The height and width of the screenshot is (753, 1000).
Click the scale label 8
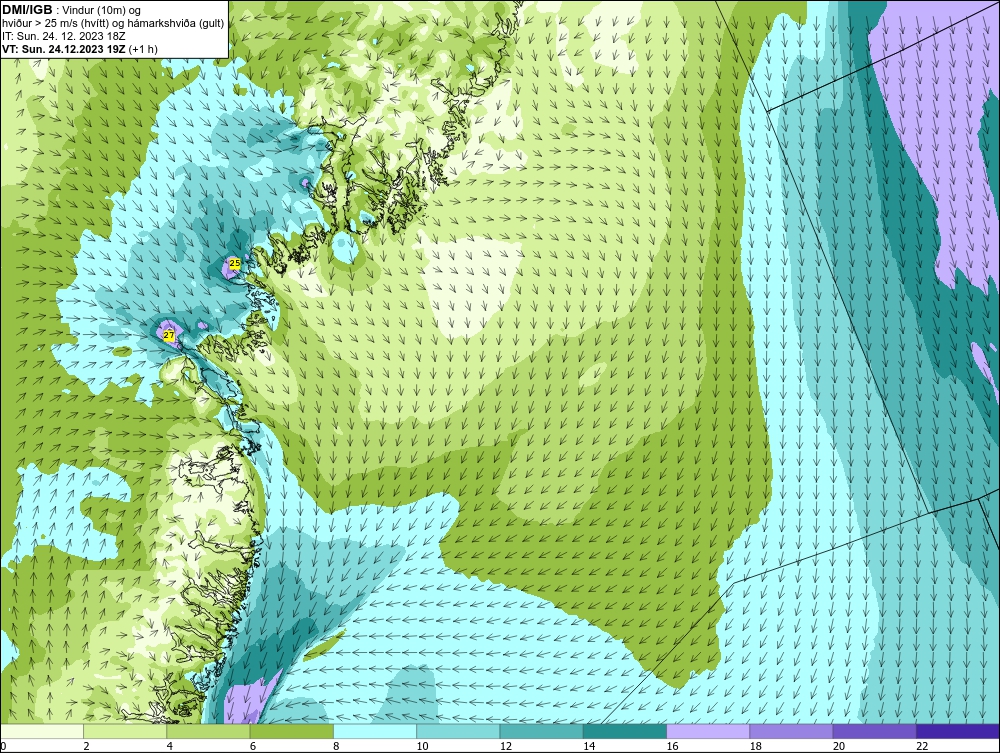tap(336, 747)
